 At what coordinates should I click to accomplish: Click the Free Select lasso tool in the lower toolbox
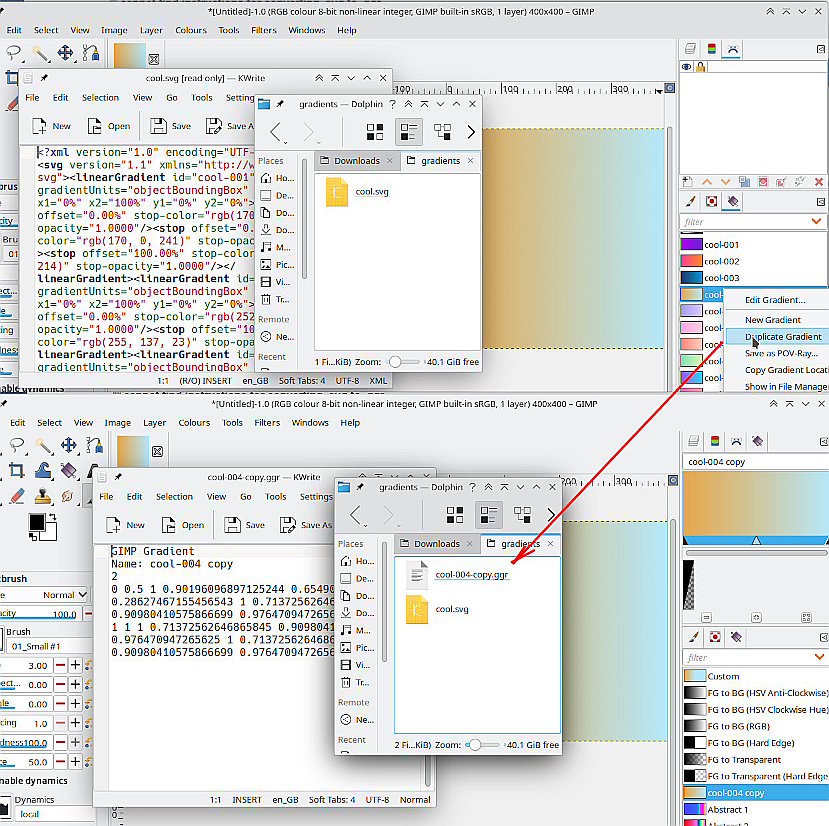[16, 445]
